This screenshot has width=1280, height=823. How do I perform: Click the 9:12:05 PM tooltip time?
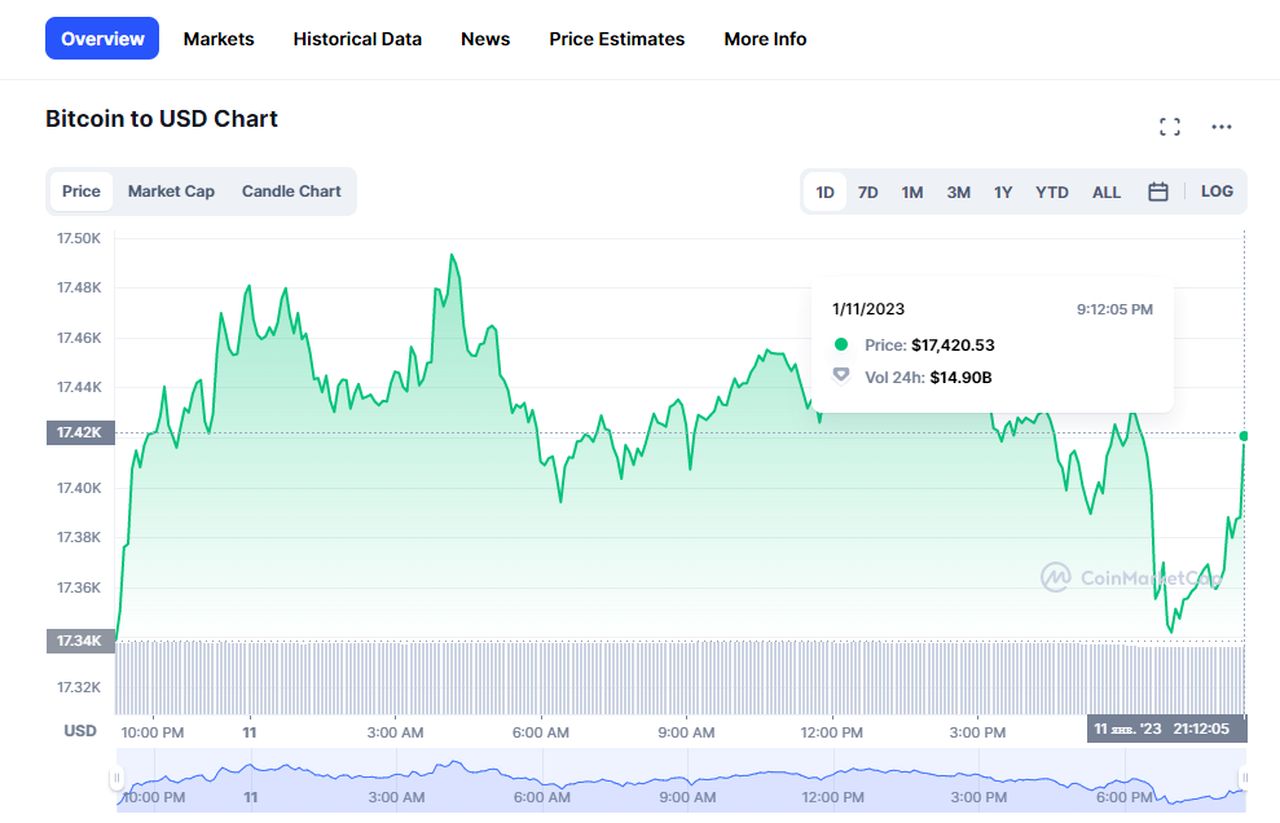[x=1115, y=309]
